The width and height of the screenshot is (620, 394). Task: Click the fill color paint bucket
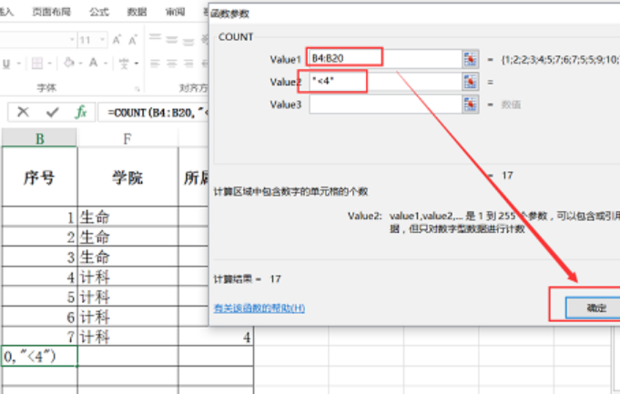pos(69,63)
